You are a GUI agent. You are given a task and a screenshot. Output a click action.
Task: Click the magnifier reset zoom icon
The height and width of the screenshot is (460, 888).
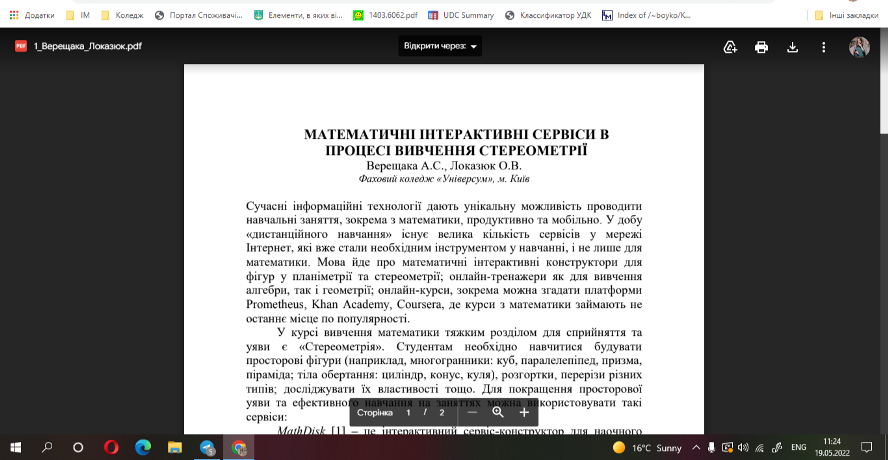[x=498, y=412]
